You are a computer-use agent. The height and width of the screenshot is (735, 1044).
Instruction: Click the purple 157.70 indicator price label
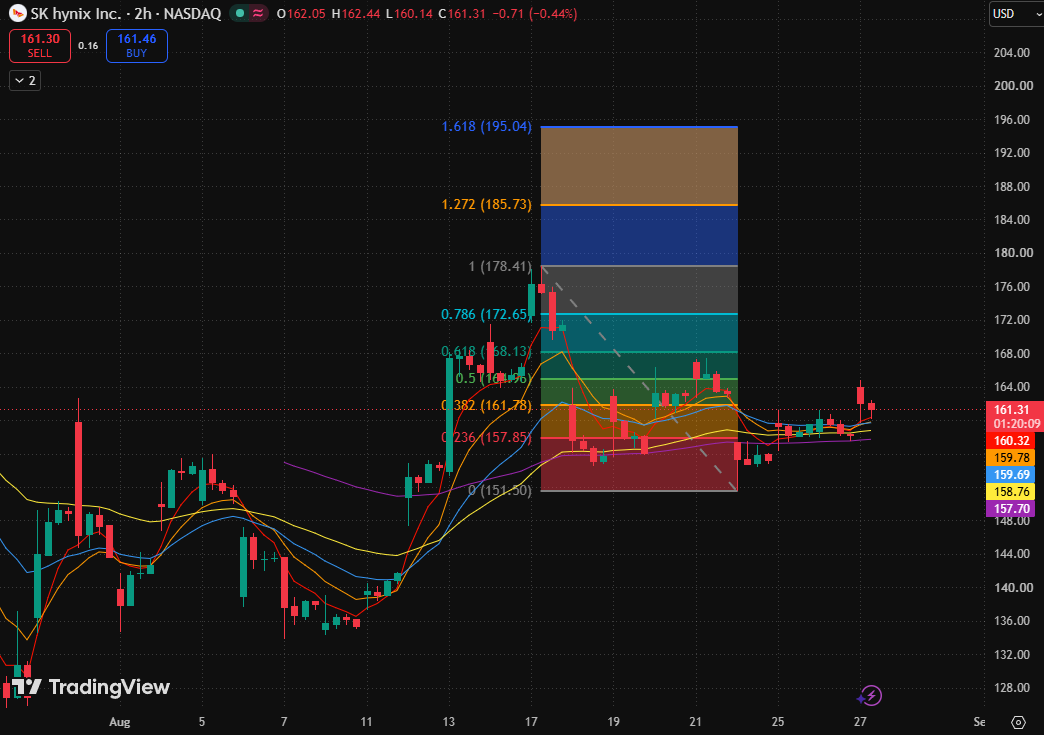pos(1012,509)
